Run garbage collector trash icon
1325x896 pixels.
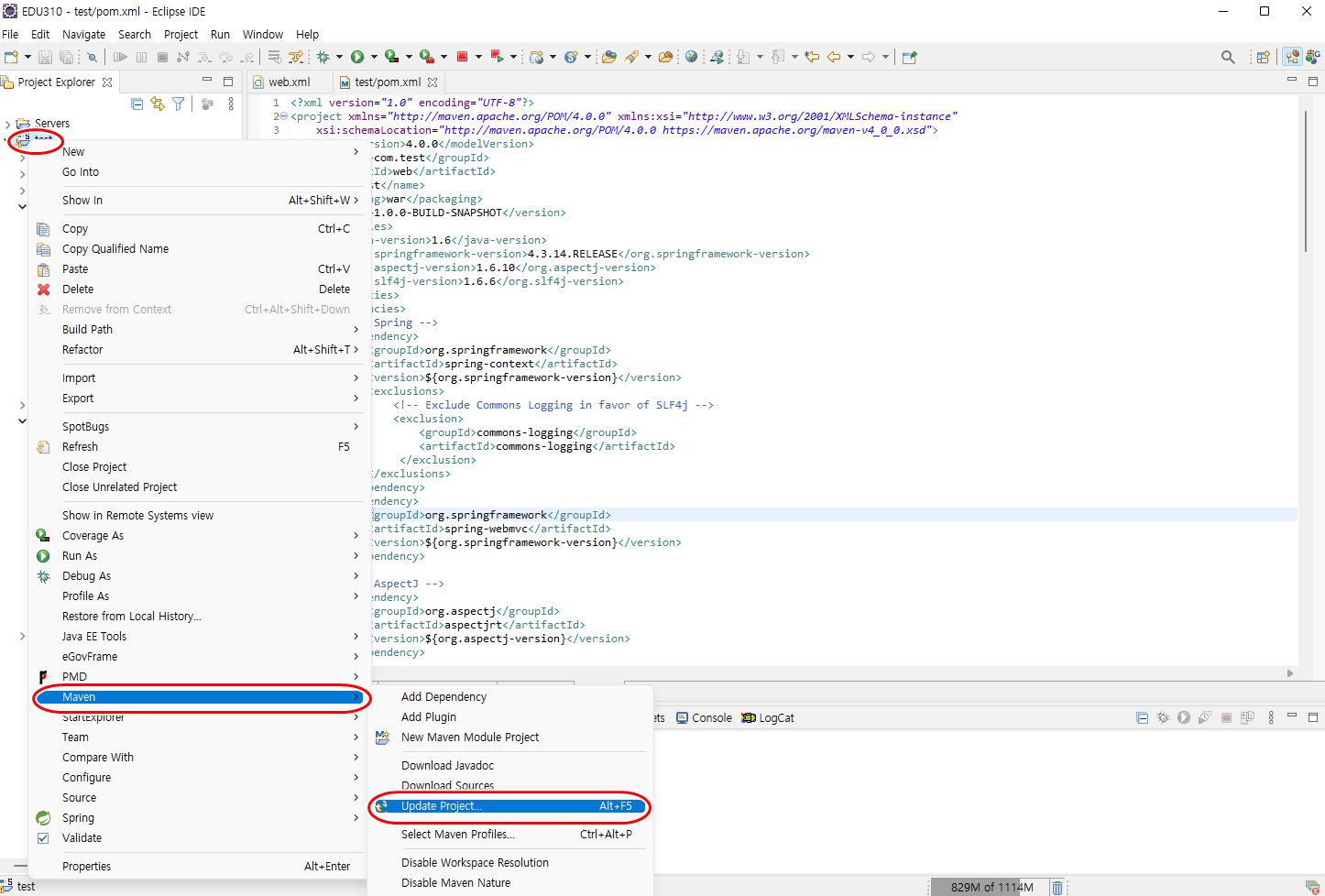pos(1057,887)
